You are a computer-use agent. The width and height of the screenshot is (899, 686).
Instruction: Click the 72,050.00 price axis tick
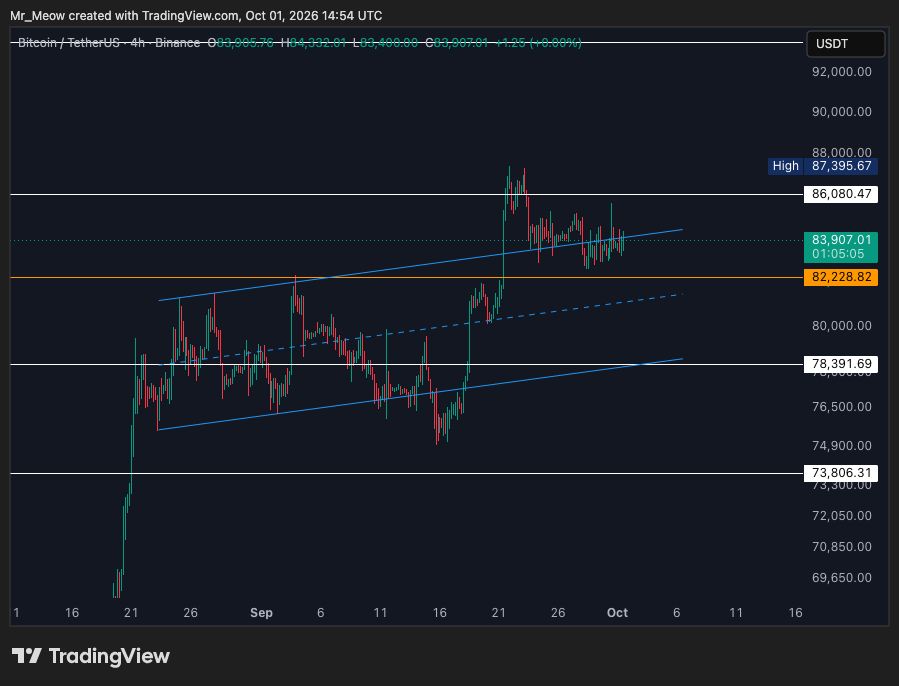click(842, 516)
